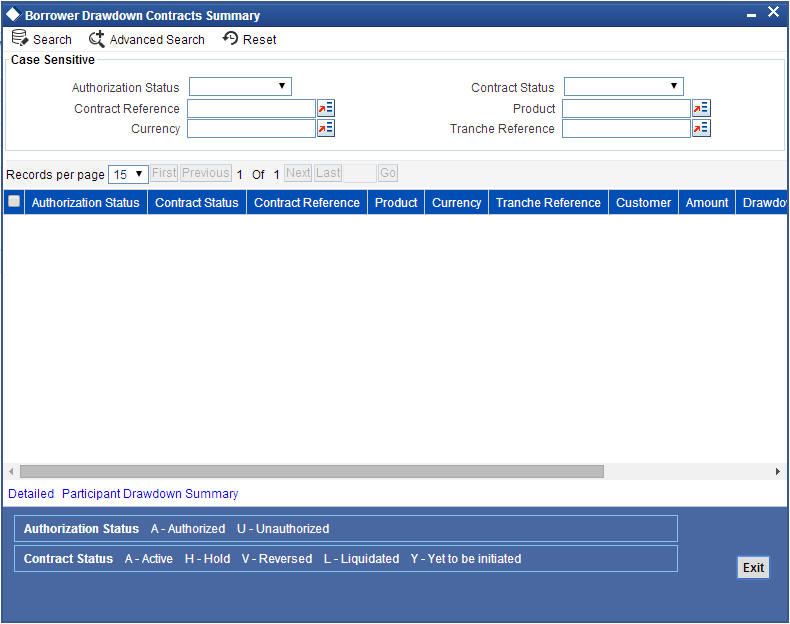
Task: Click the 'Y - Yet to be initiated' legend text
Action: point(466,559)
